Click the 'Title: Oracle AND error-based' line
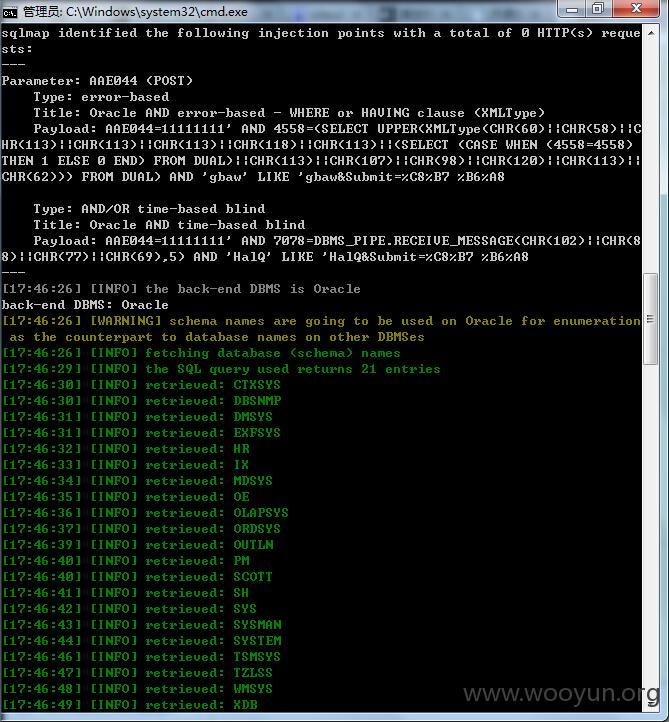The image size is (669, 722). point(289,113)
